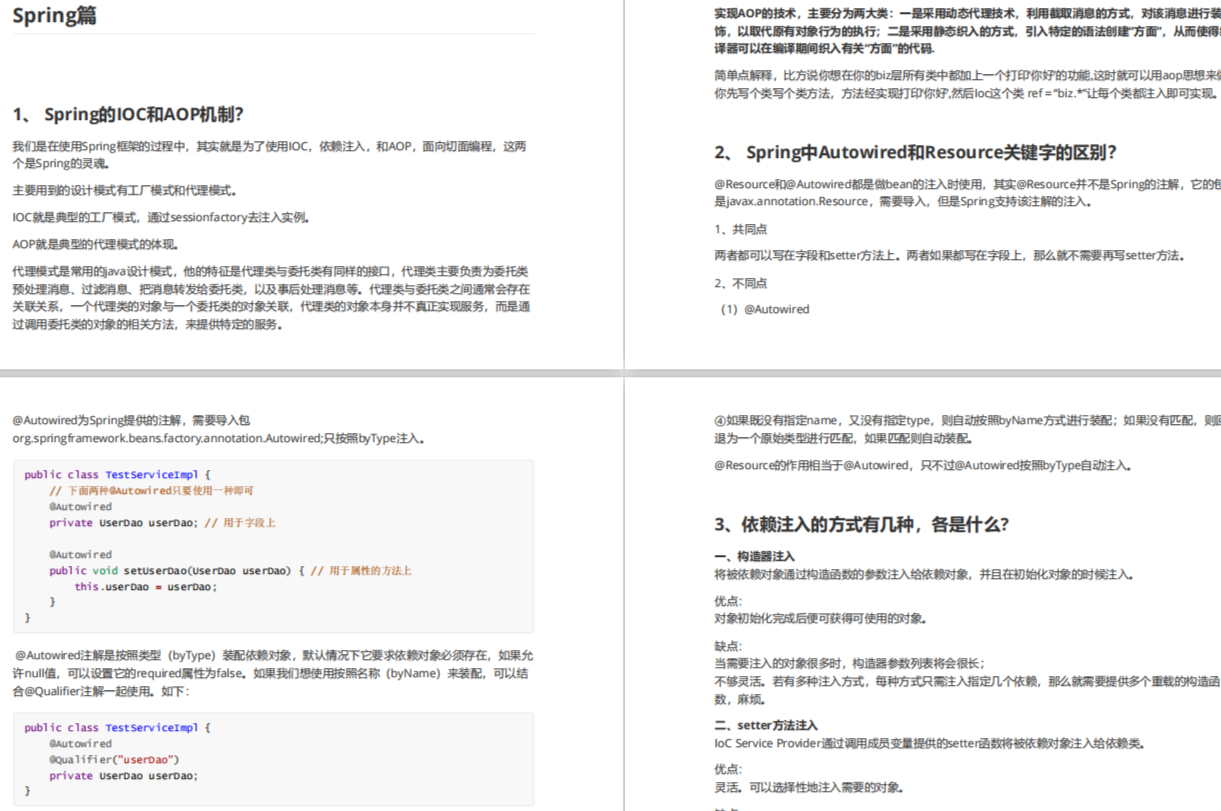Click code line "this.userDao = userDao;"
Viewport: 1221px width, 811px height.
point(146,587)
